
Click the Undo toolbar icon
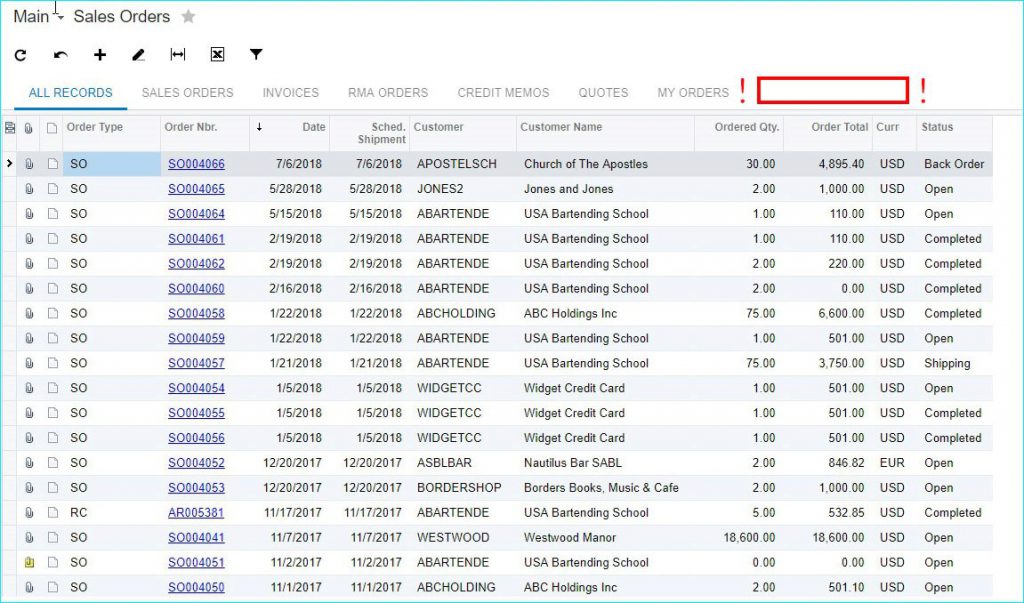[x=61, y=55]
